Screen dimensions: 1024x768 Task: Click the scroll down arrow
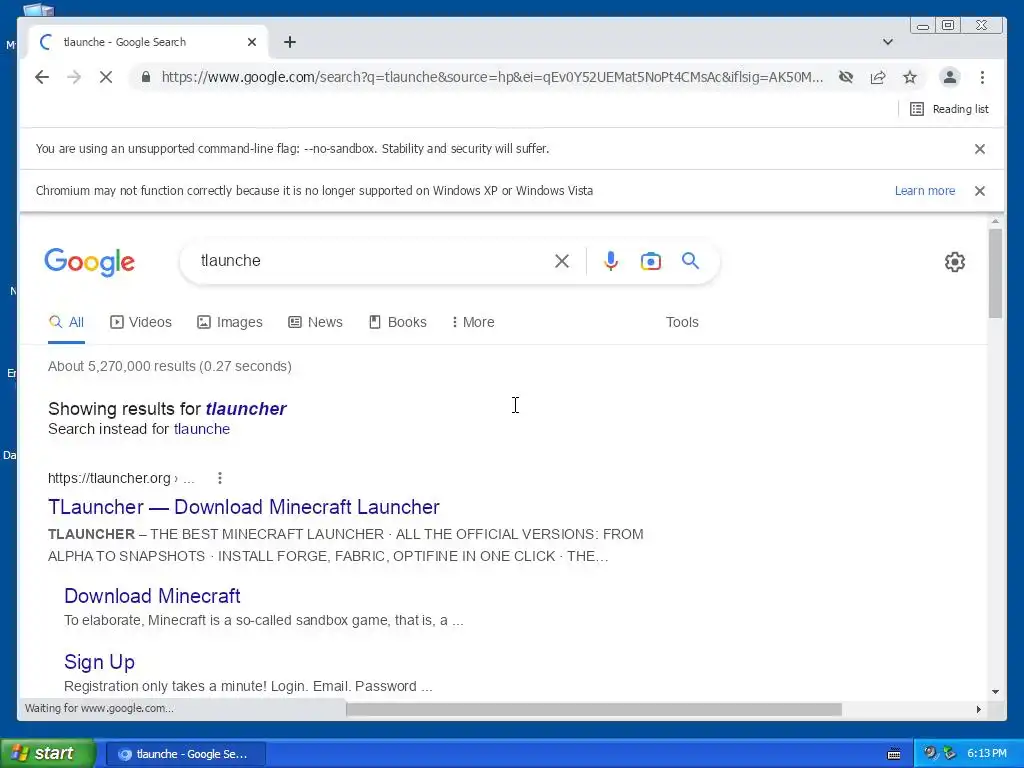tap(995, 692)
